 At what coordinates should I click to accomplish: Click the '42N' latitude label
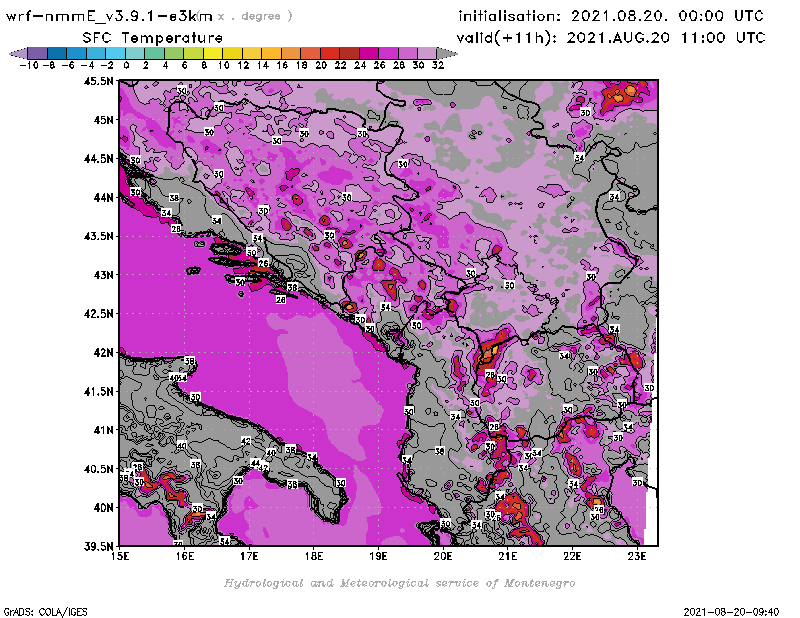(104, 353)
